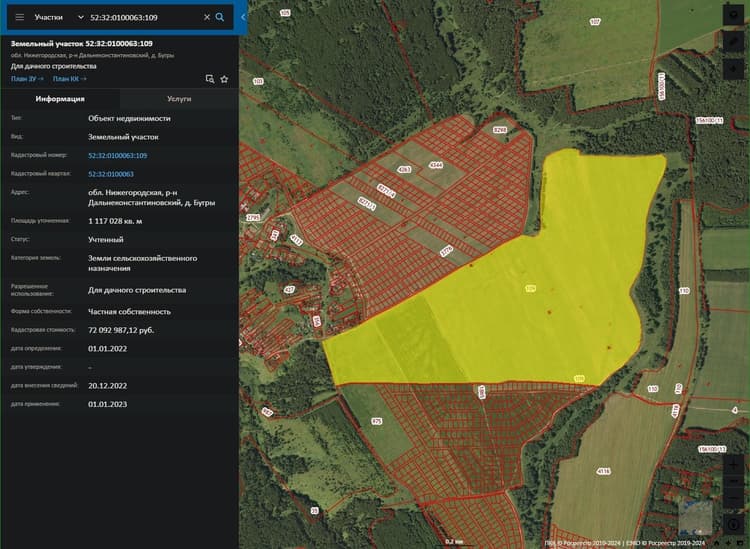Viewport: 750px width, 549px height.
Task: Clear the cadastral number search field
Action: click(x=207, y=17)
